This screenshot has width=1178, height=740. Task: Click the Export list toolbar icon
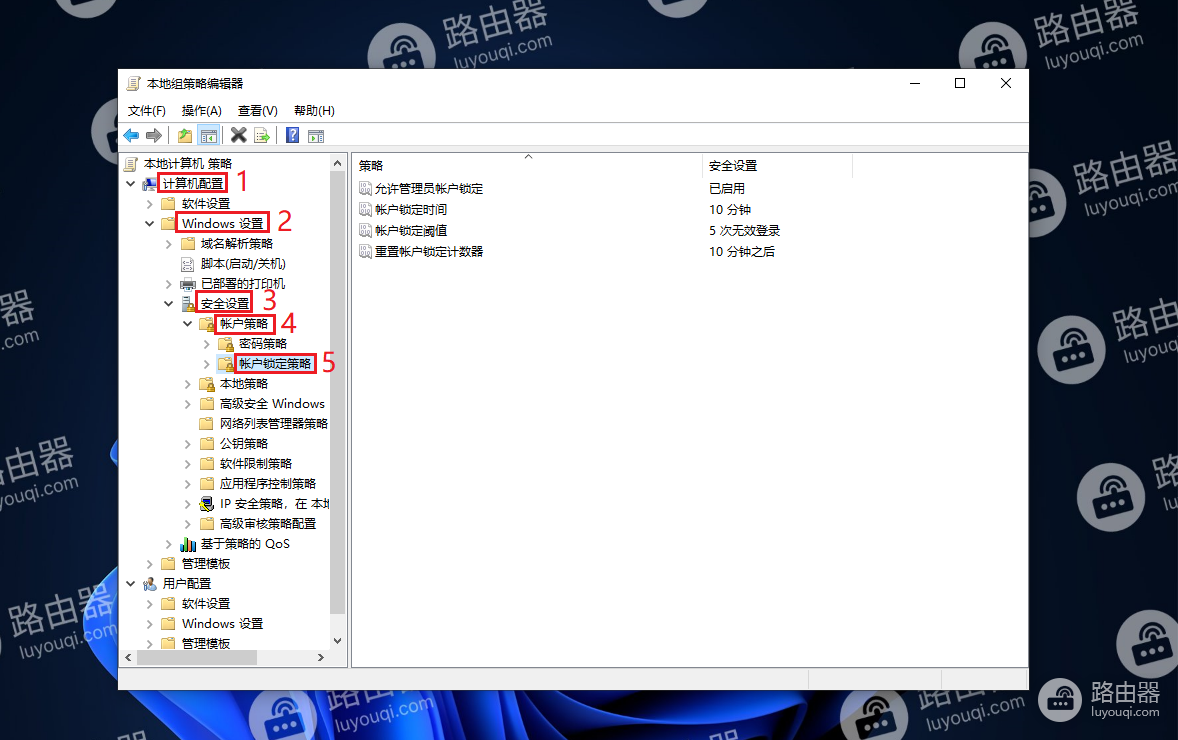click(x=261, y=135)
